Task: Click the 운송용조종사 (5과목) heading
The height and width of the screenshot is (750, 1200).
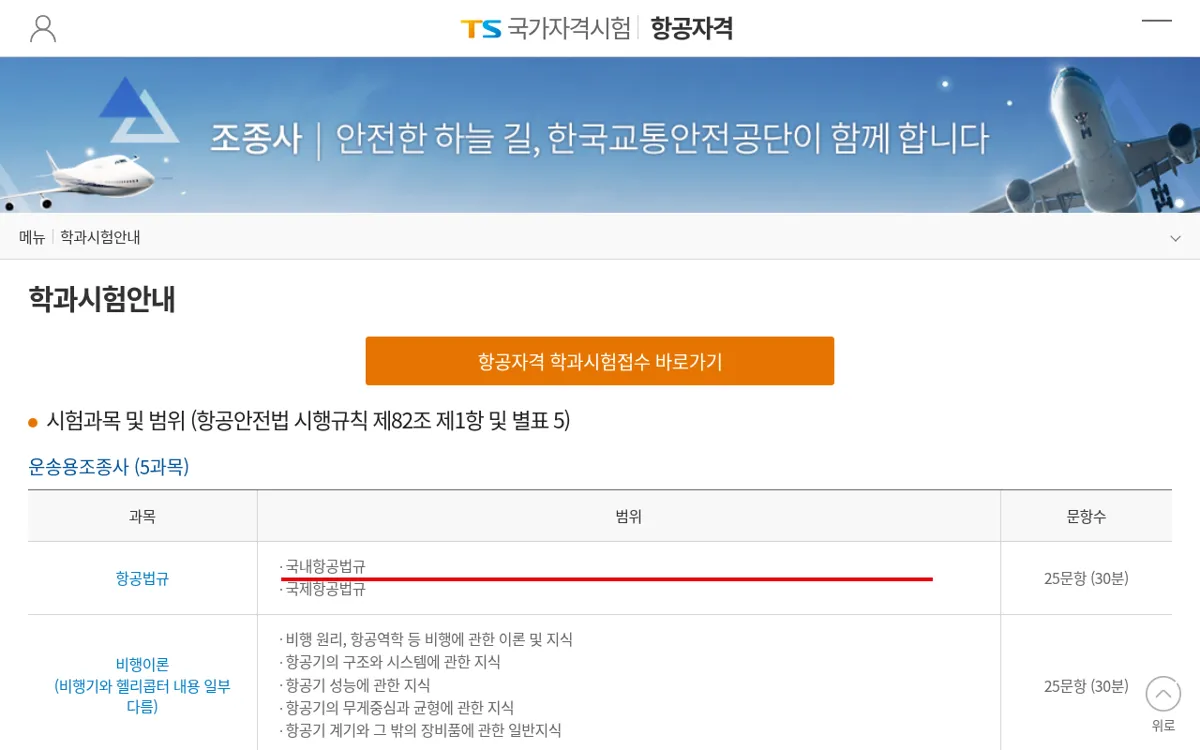Action: point(109,467)
